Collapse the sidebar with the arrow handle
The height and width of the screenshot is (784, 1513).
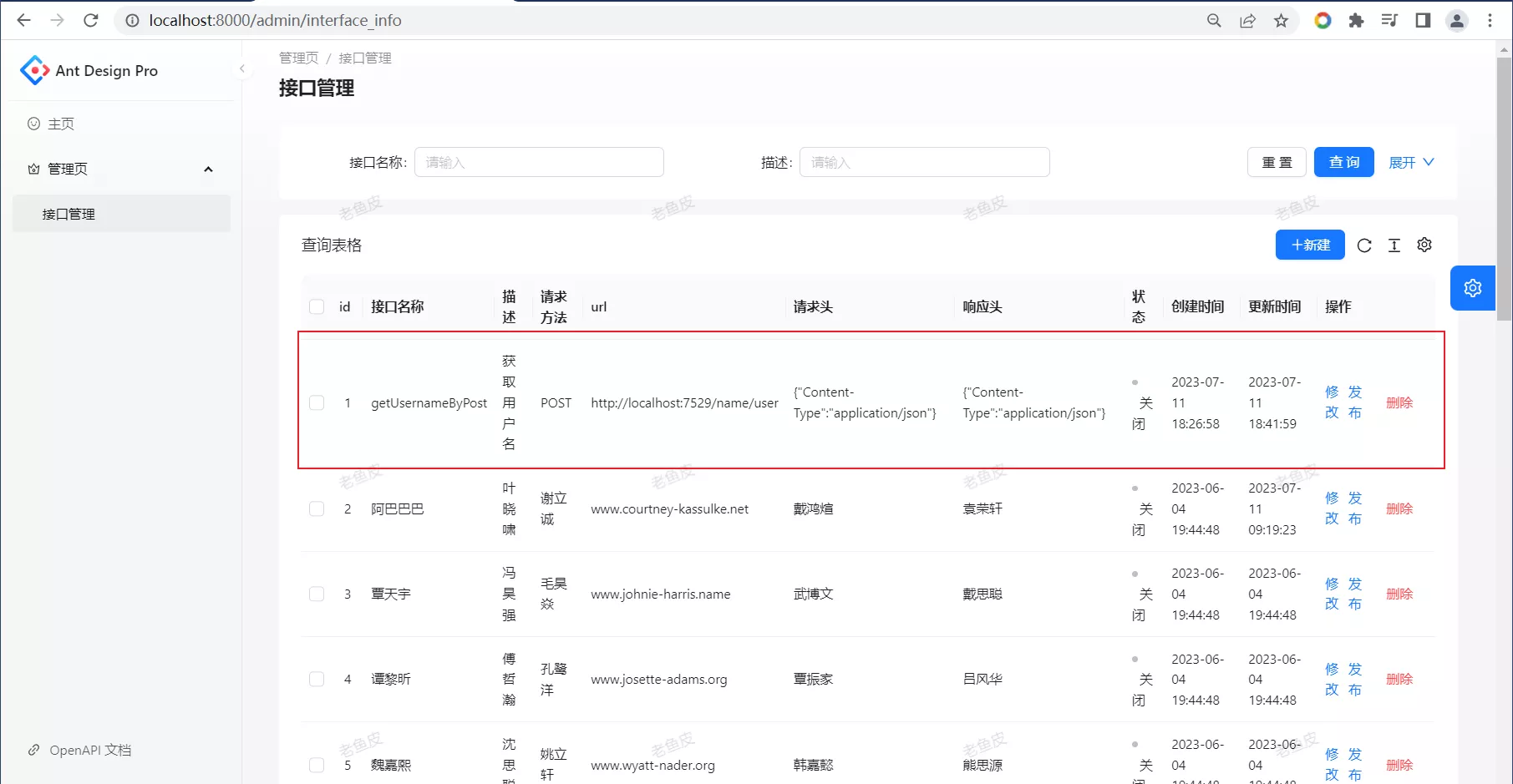pos(241,68)
